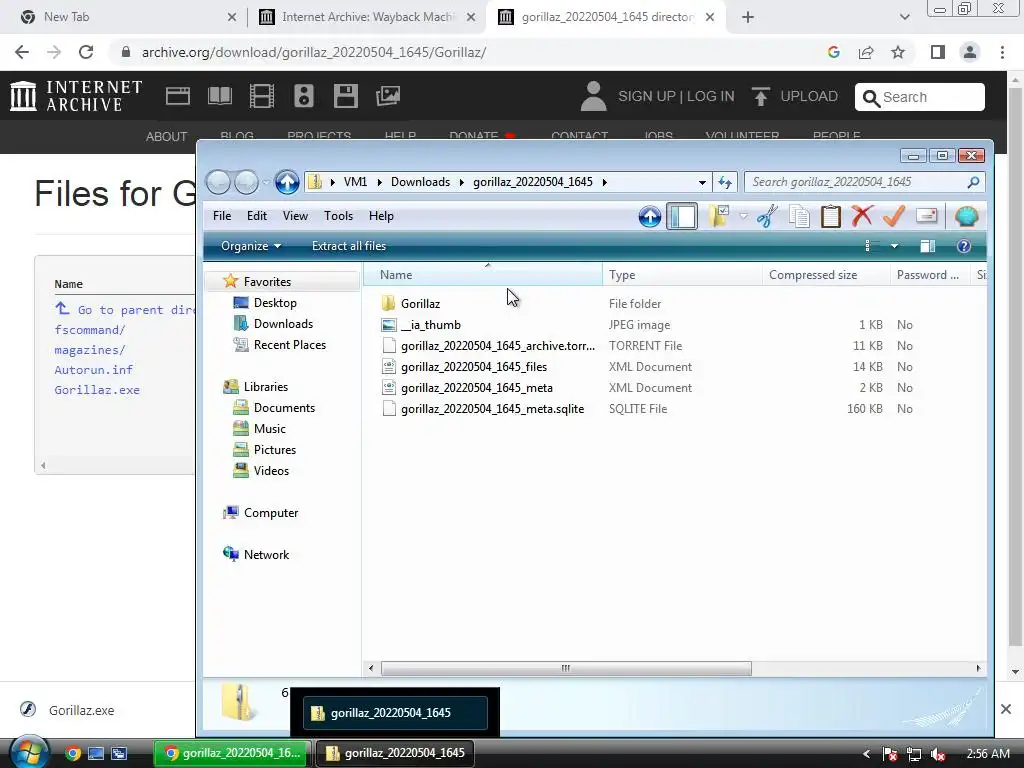
Task: Click Extract all files
Action: (349, 246)
